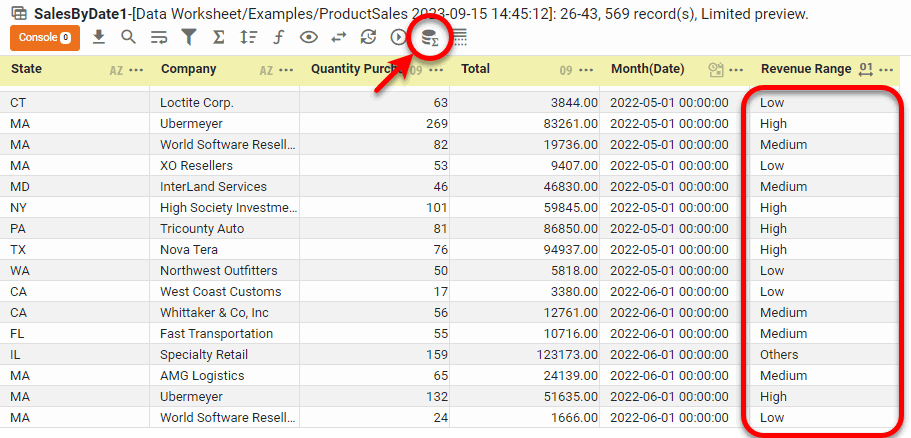Click the sigma aggregate icon

[219, 37]
